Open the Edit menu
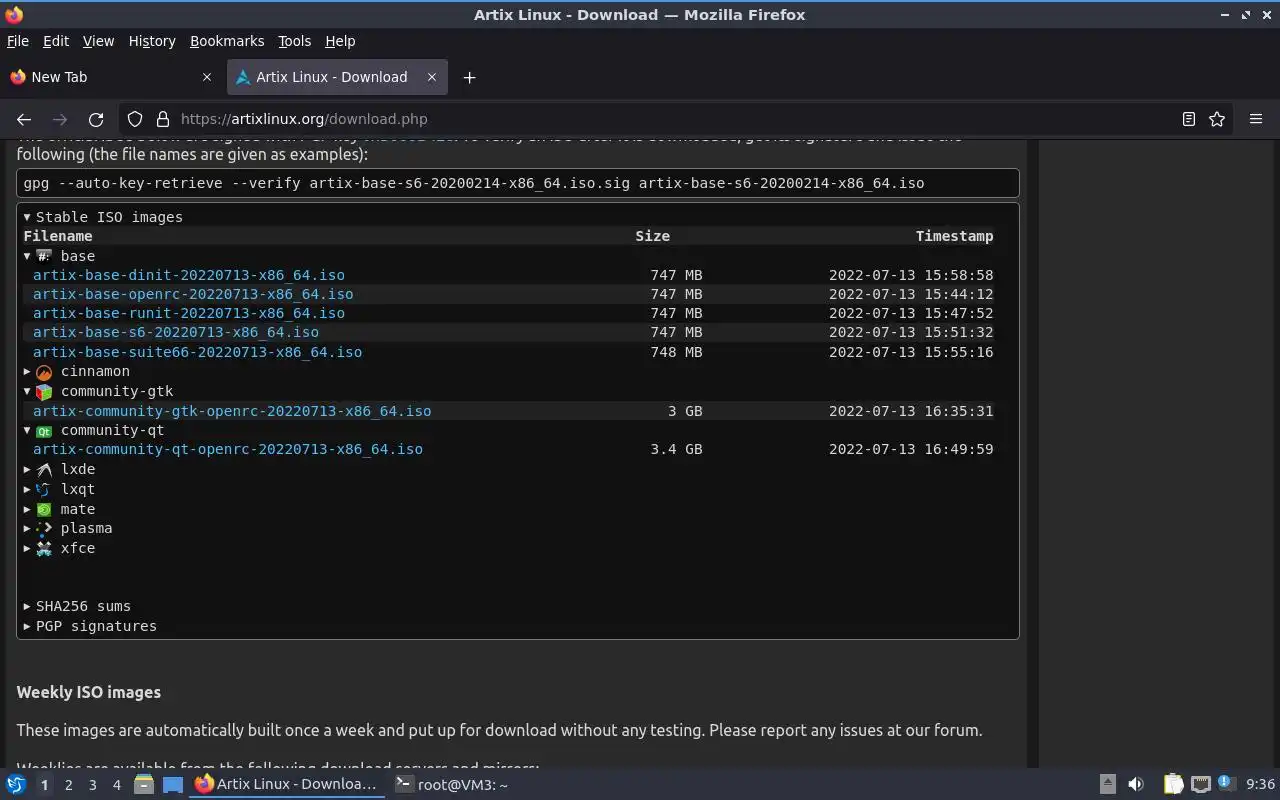The height and width of the screenshot is (800, 1280). [56, 41]
